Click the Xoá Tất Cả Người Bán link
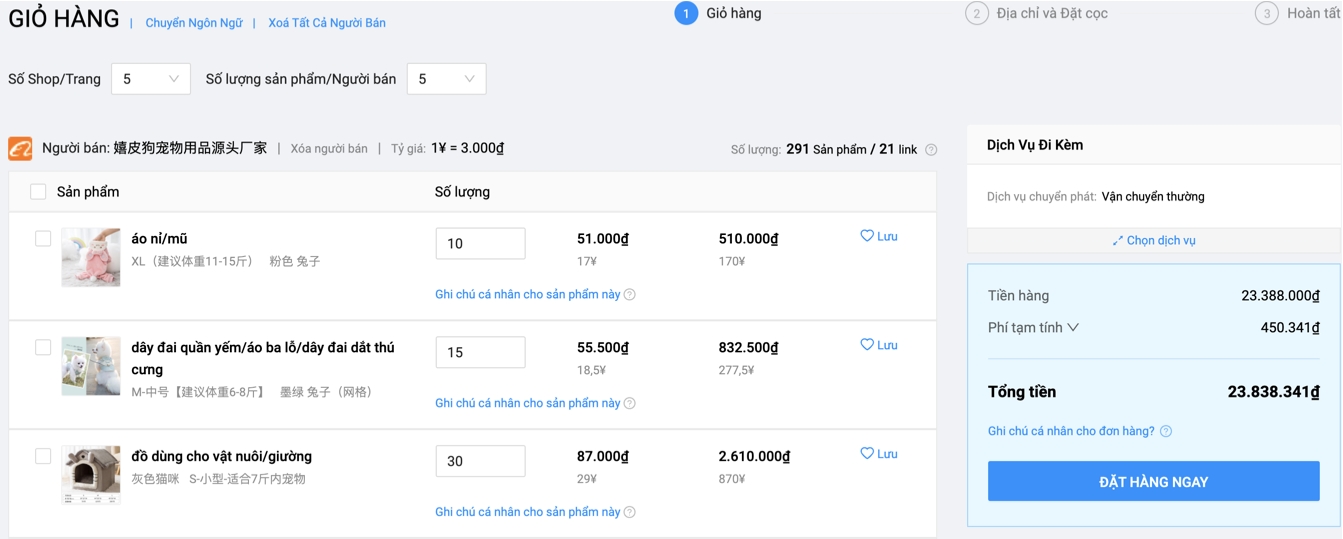This screenshot has height=539, width=1343. pos(327,23)
